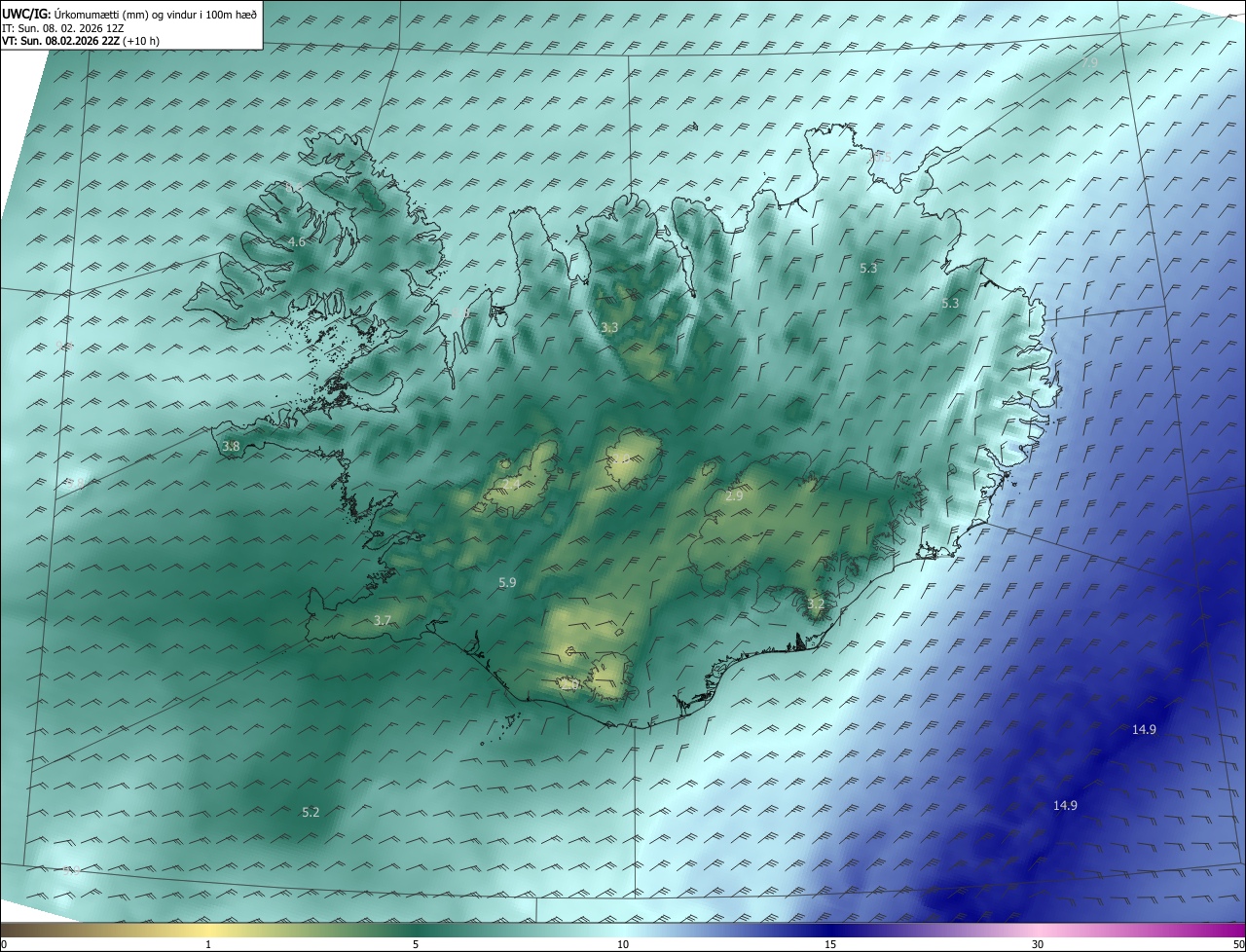
Task: Click the 'IT: Sun. 08. 02. 2026 12Z' line
Action: coord(62,28)
